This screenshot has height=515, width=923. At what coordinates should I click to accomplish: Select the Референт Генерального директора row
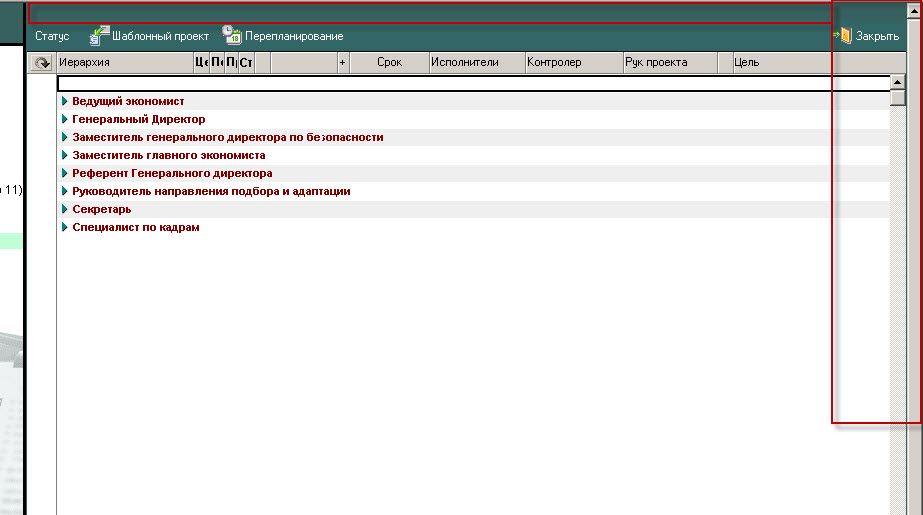(x=172, y=174)
